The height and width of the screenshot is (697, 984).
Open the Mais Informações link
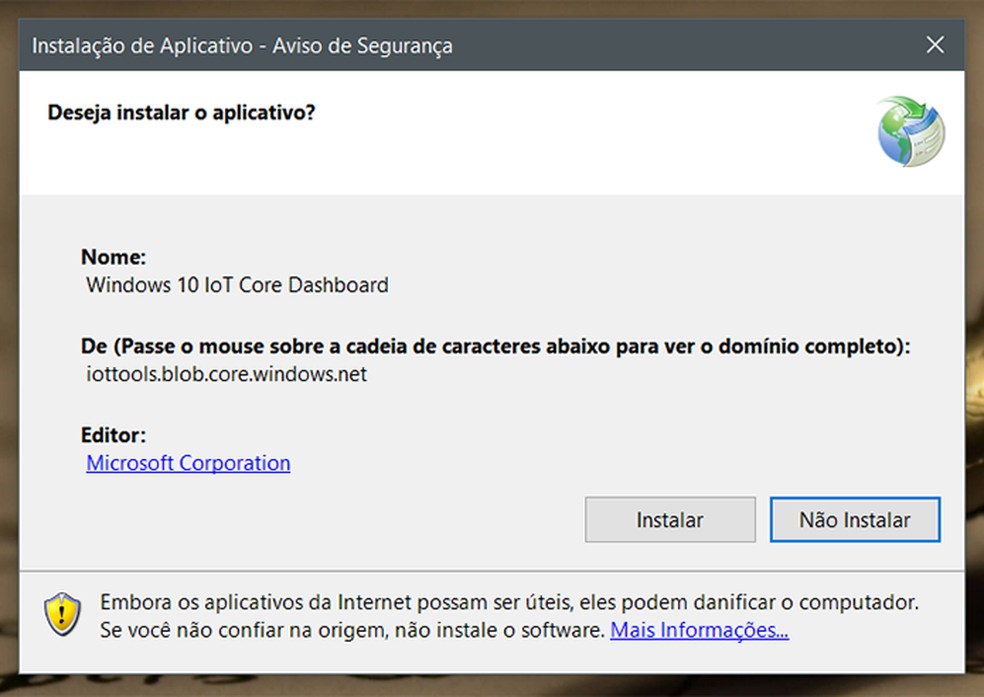(x=699, y=630)
